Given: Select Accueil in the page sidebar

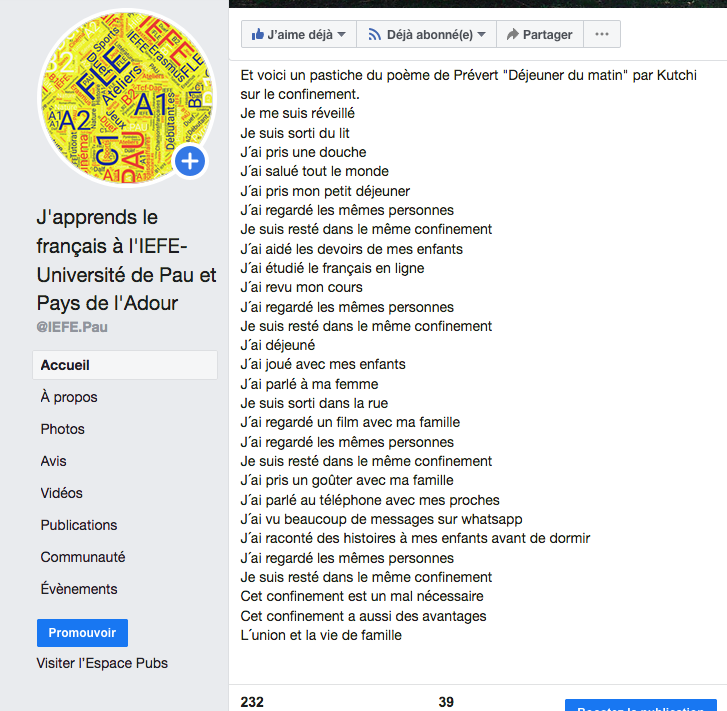Looking at the screenshot, I should point(65,365).
